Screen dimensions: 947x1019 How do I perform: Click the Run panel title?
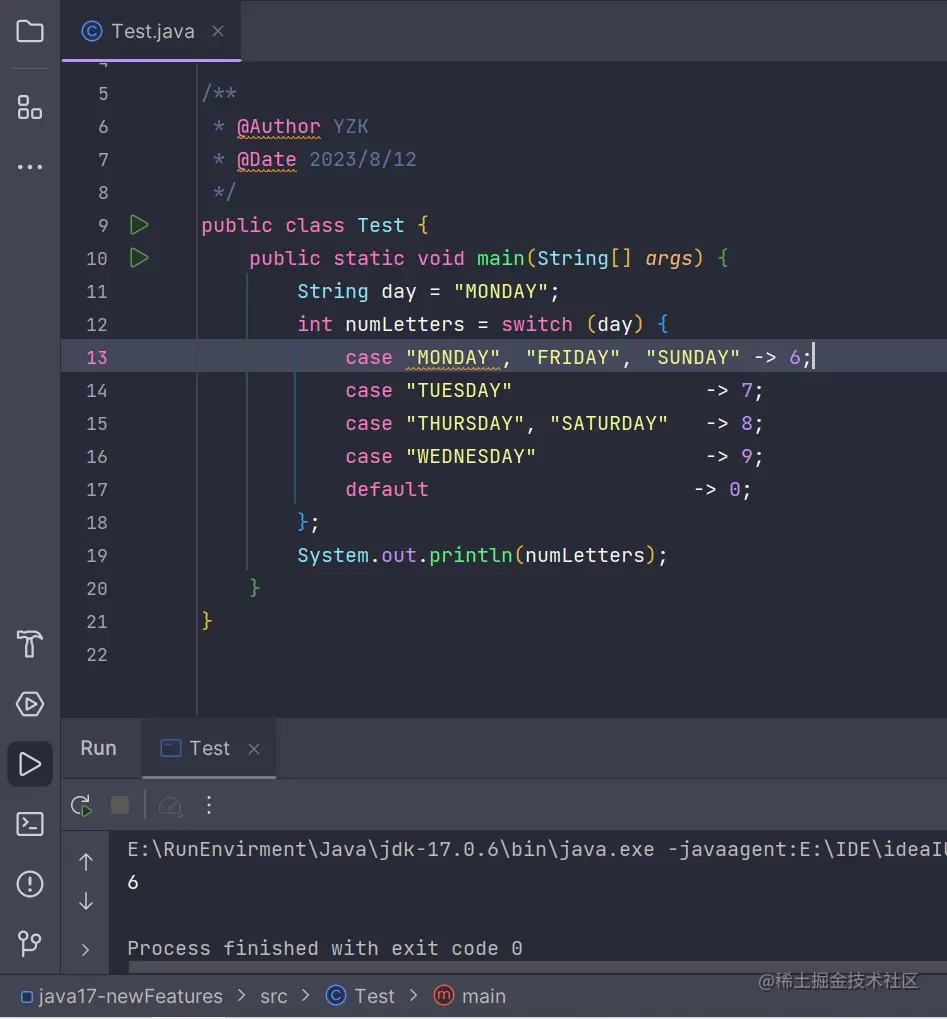[98, 748]
